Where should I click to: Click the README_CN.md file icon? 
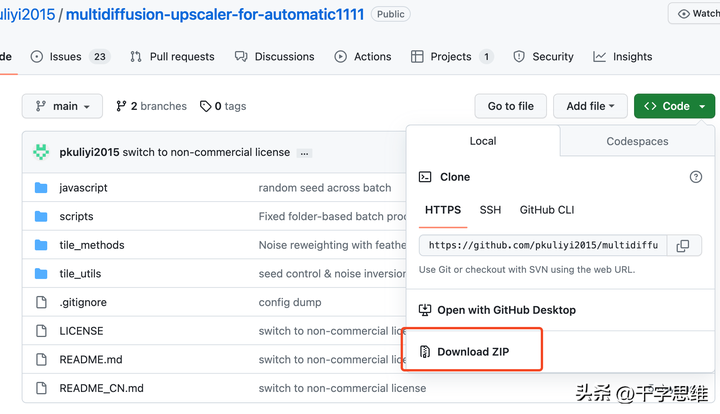(x=41, y=388)
